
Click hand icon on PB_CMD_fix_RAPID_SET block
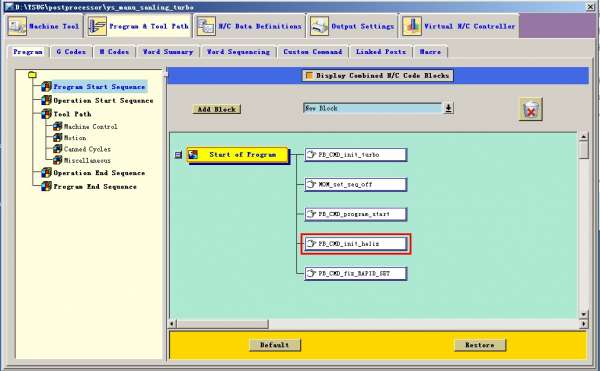click(311, 273)
